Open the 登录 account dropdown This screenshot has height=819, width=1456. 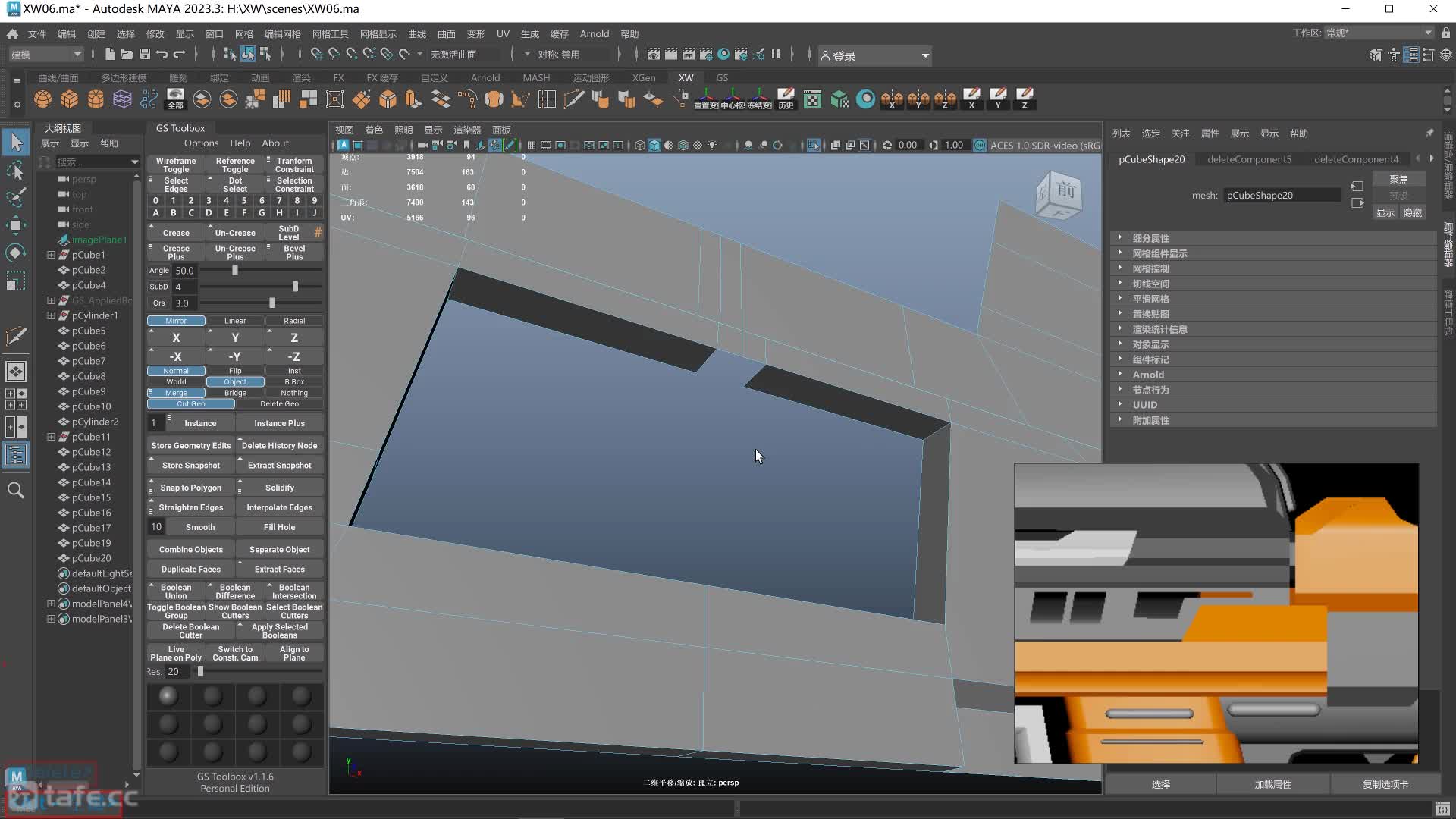pos(874,55)
